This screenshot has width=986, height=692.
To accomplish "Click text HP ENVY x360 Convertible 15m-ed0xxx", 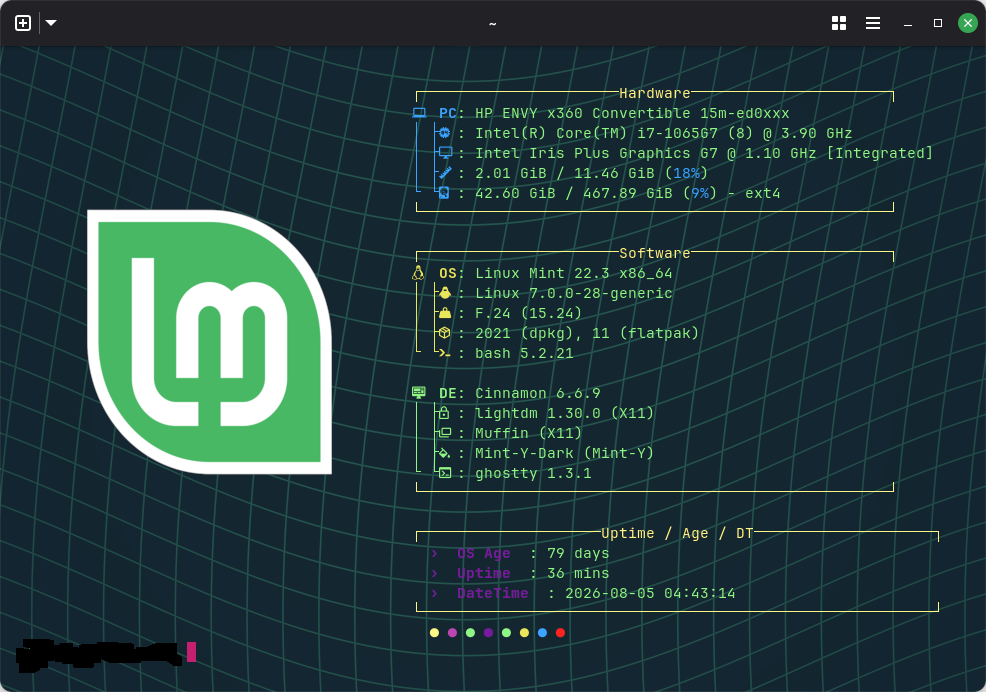I will 632,113.
